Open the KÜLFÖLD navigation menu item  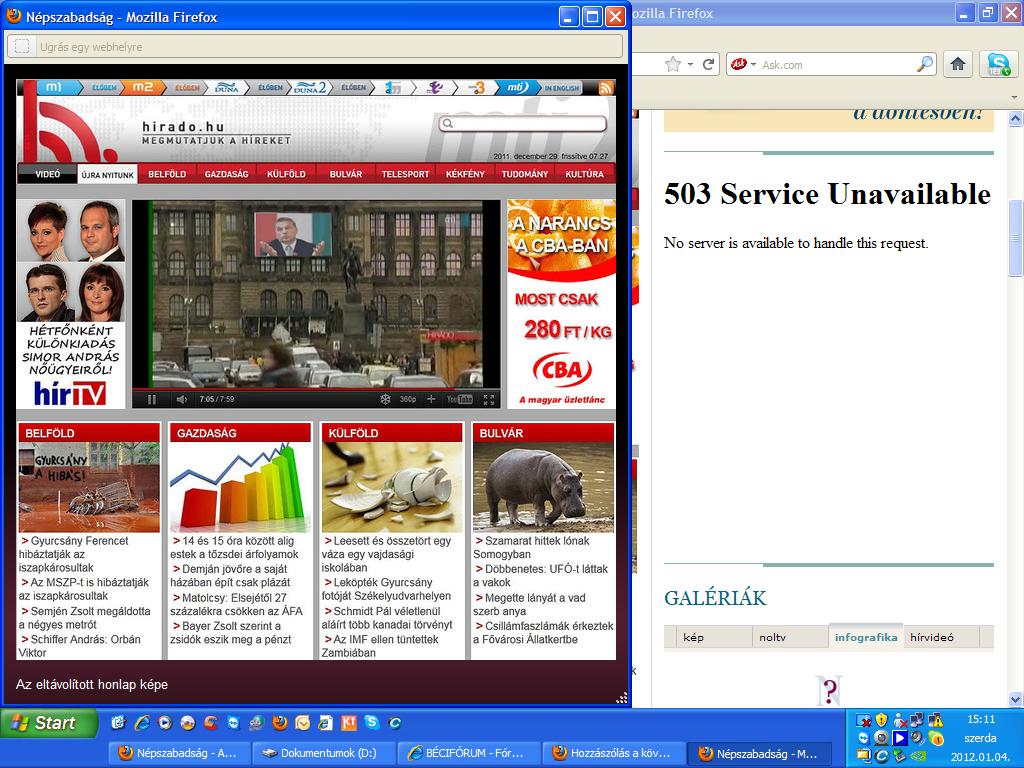coord(286,174)
